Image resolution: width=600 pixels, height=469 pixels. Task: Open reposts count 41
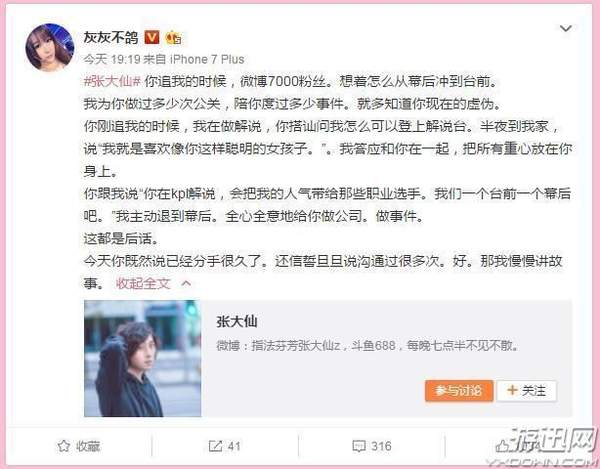point(234,446)
